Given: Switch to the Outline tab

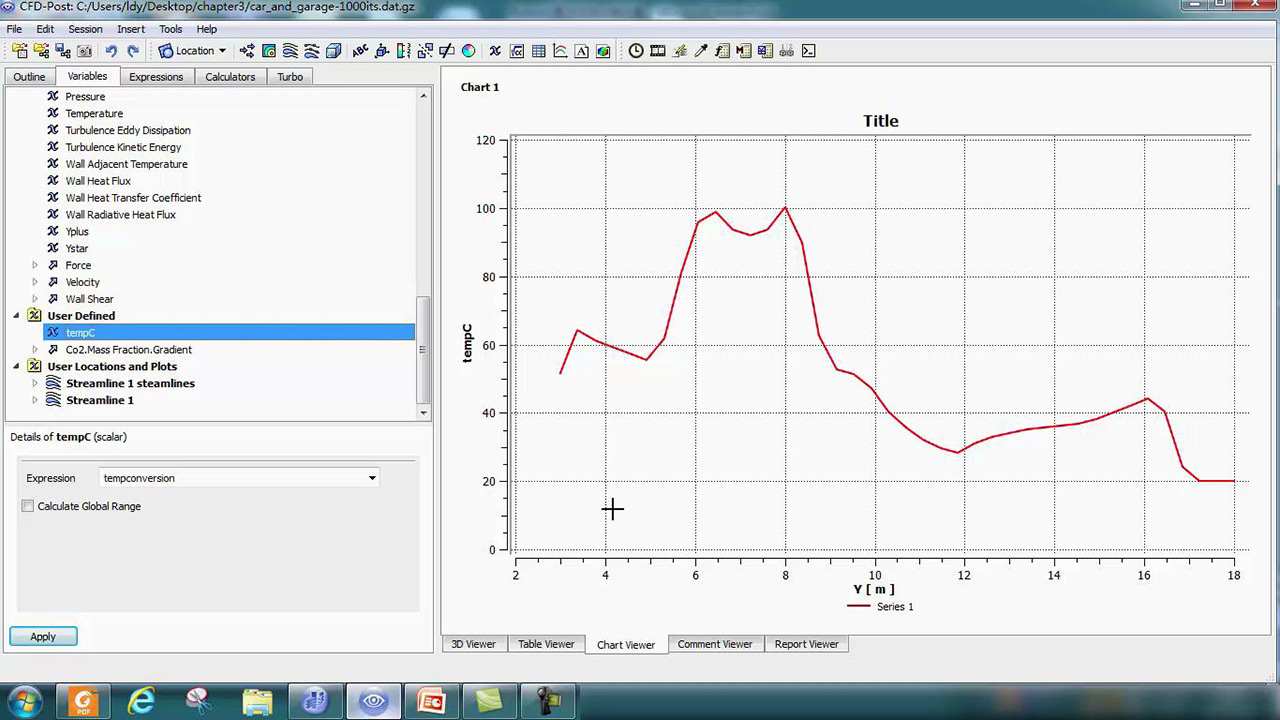Looking at the screenshot, I should click(29, 77).
